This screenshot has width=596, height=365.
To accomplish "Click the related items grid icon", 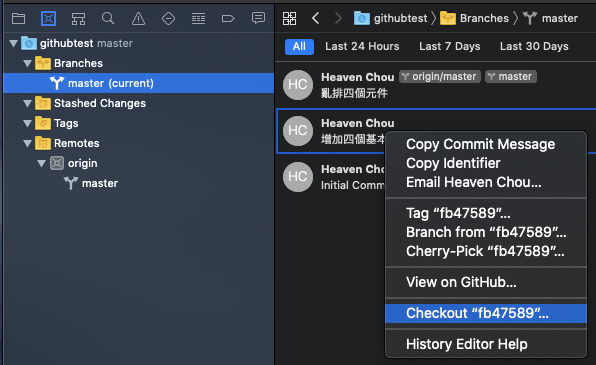I will point(289,18).
